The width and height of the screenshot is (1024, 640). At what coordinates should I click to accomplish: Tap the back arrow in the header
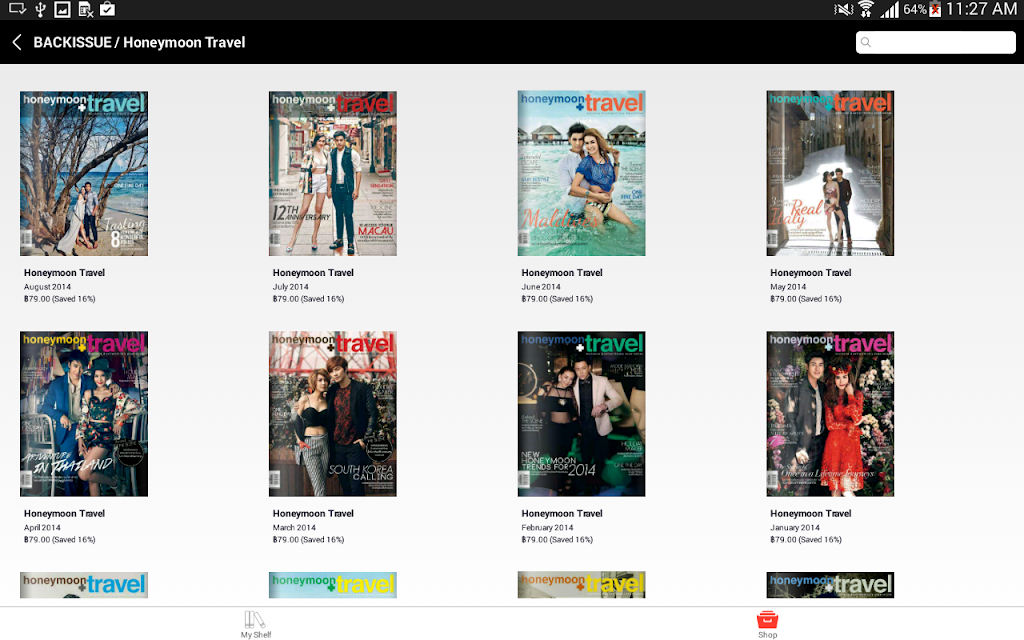(17, 42)
